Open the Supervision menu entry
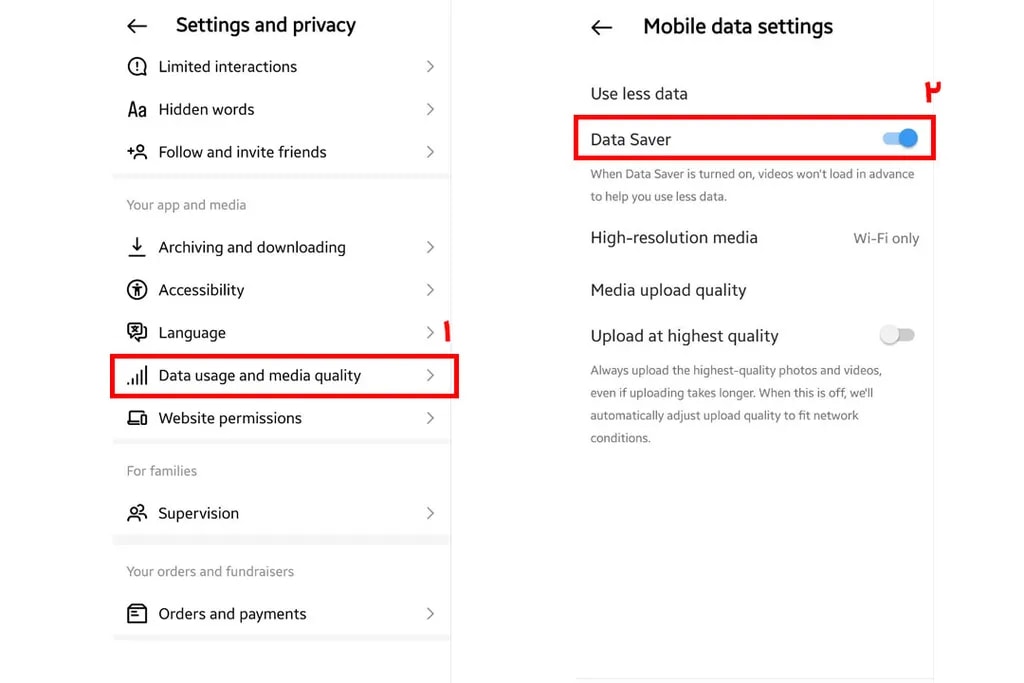 coord(198,513)
